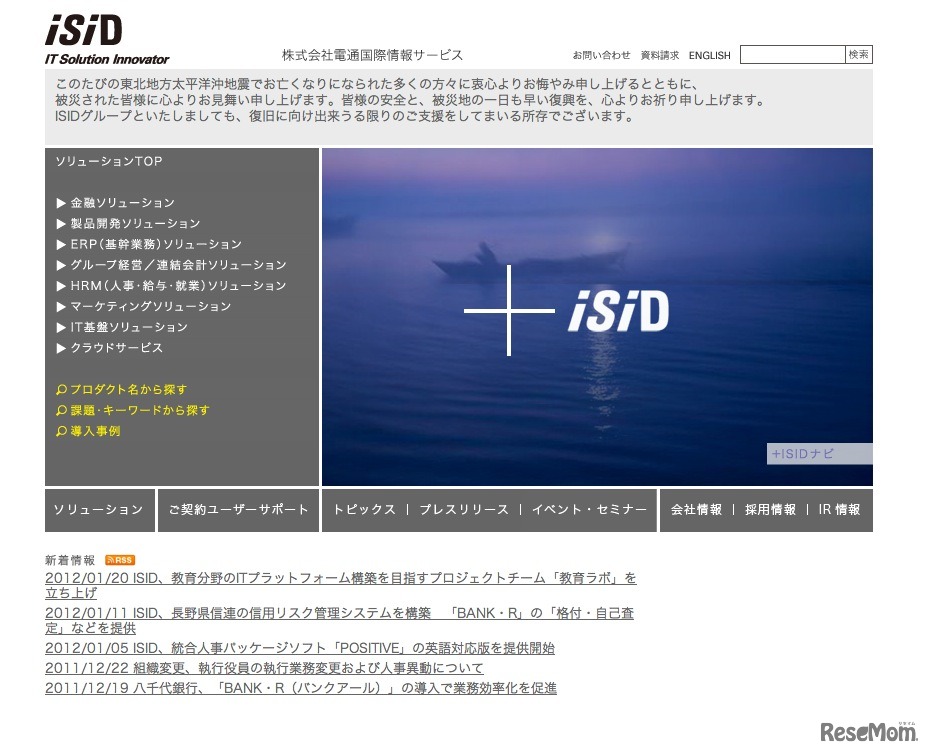Open 2012/01/05 POSITIVE英語対応版 news article
The image size is (931, 755).
point(300,648)
